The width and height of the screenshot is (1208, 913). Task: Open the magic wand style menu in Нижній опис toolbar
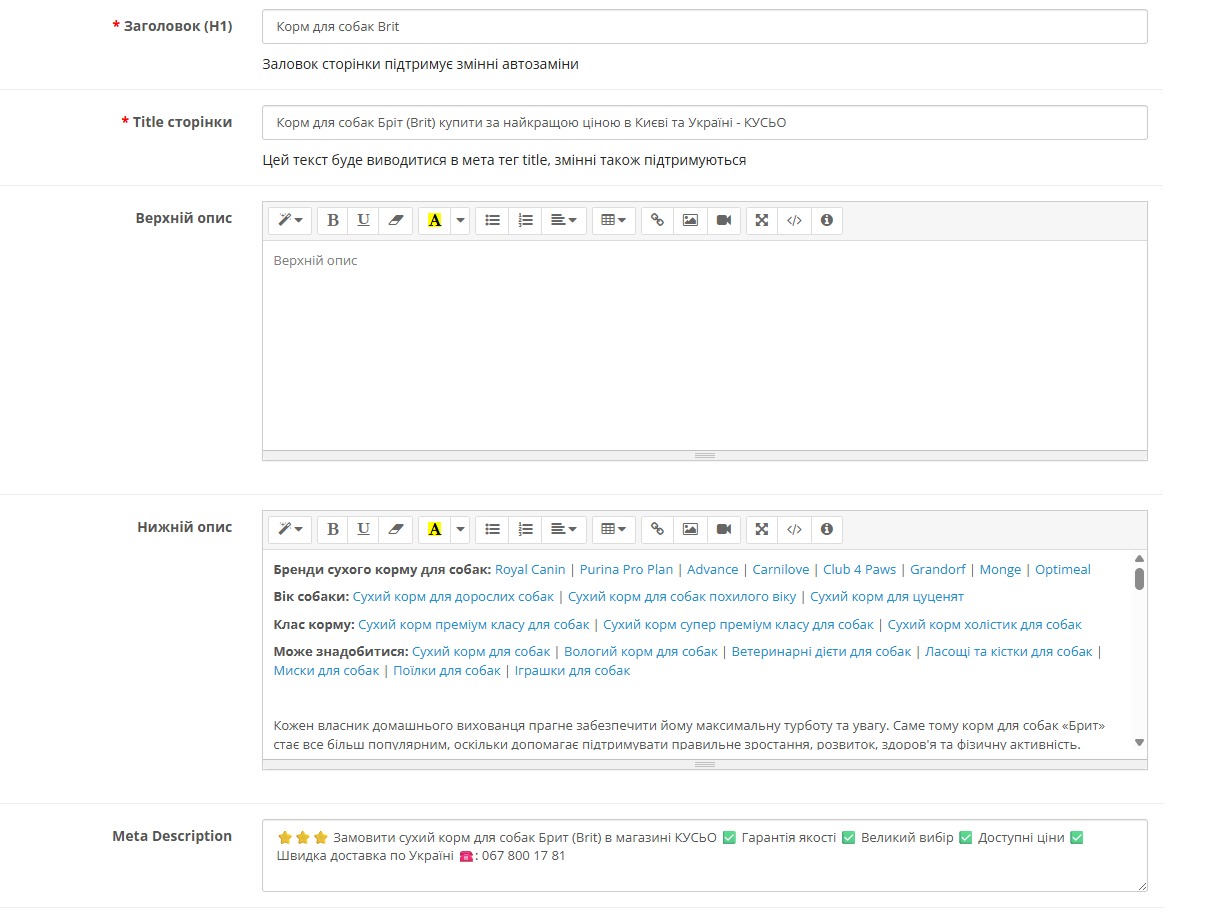tap(290, 529)
